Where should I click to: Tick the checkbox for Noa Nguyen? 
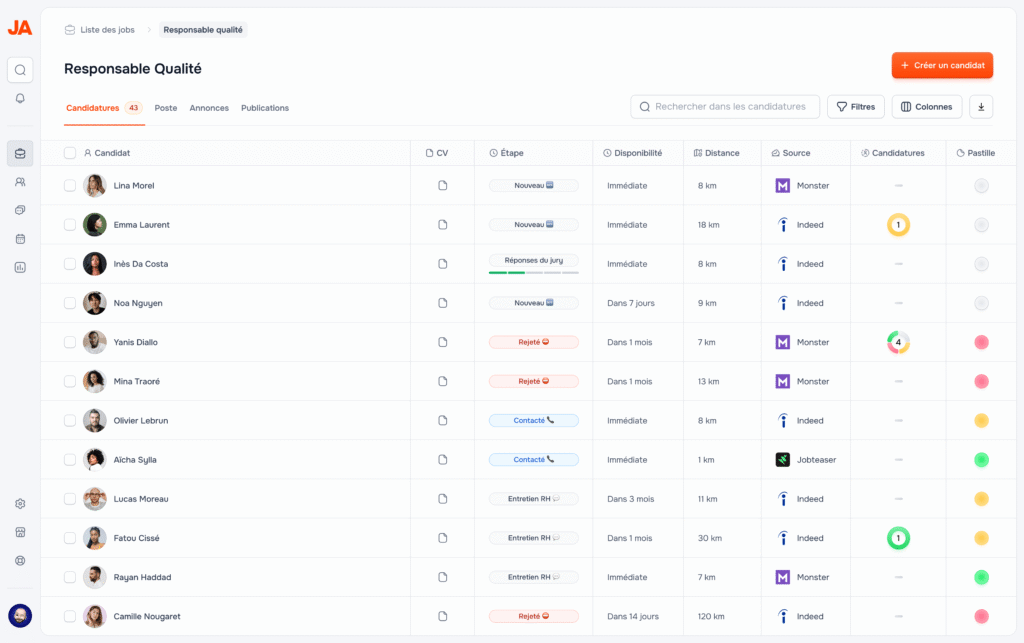click(70, 303)
